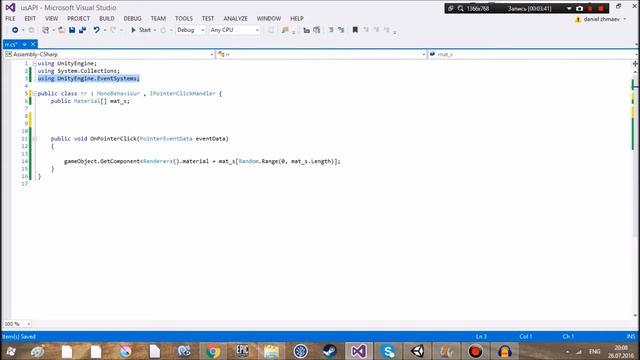
Task: Click the New Project toolbar icon
Action: click(46, 30)
